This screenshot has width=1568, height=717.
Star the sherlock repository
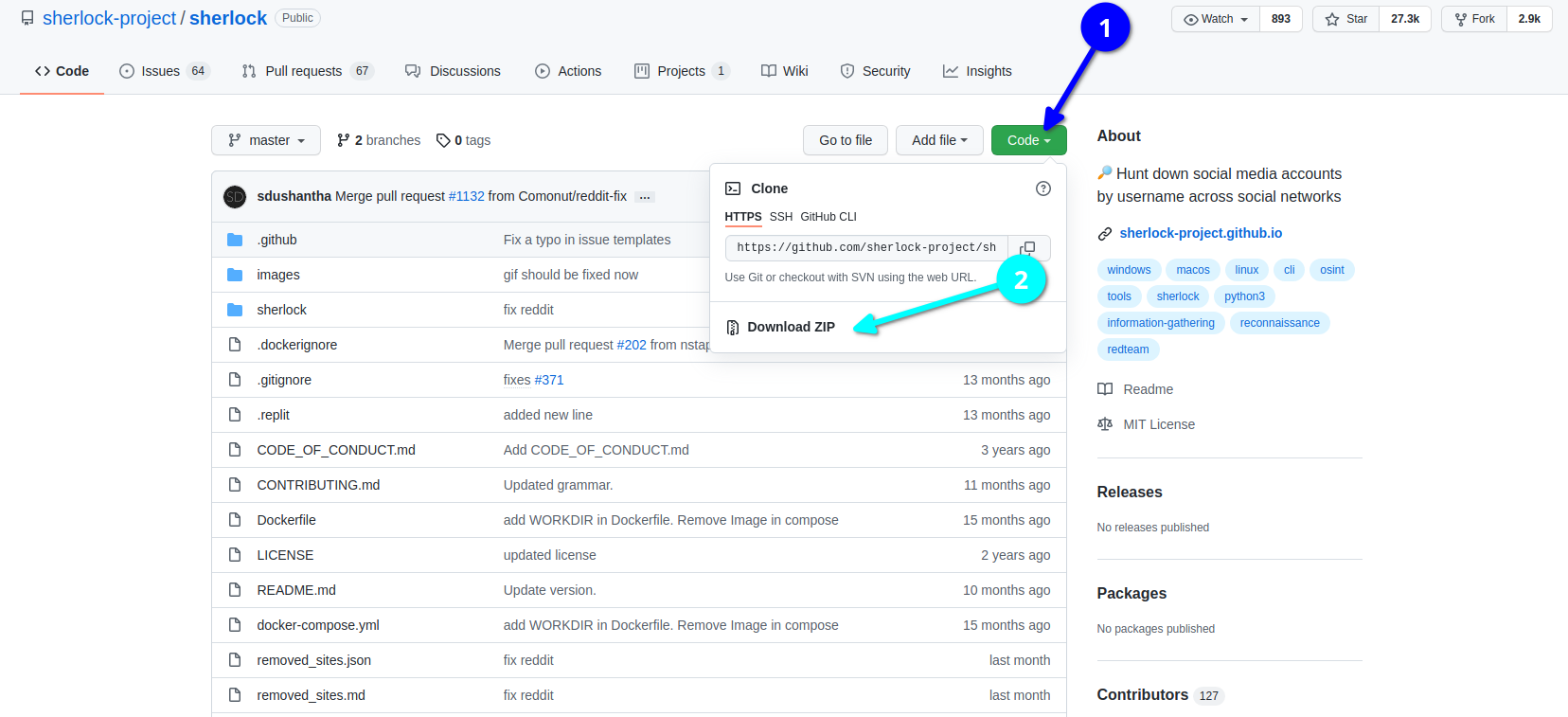[1345, 19]
